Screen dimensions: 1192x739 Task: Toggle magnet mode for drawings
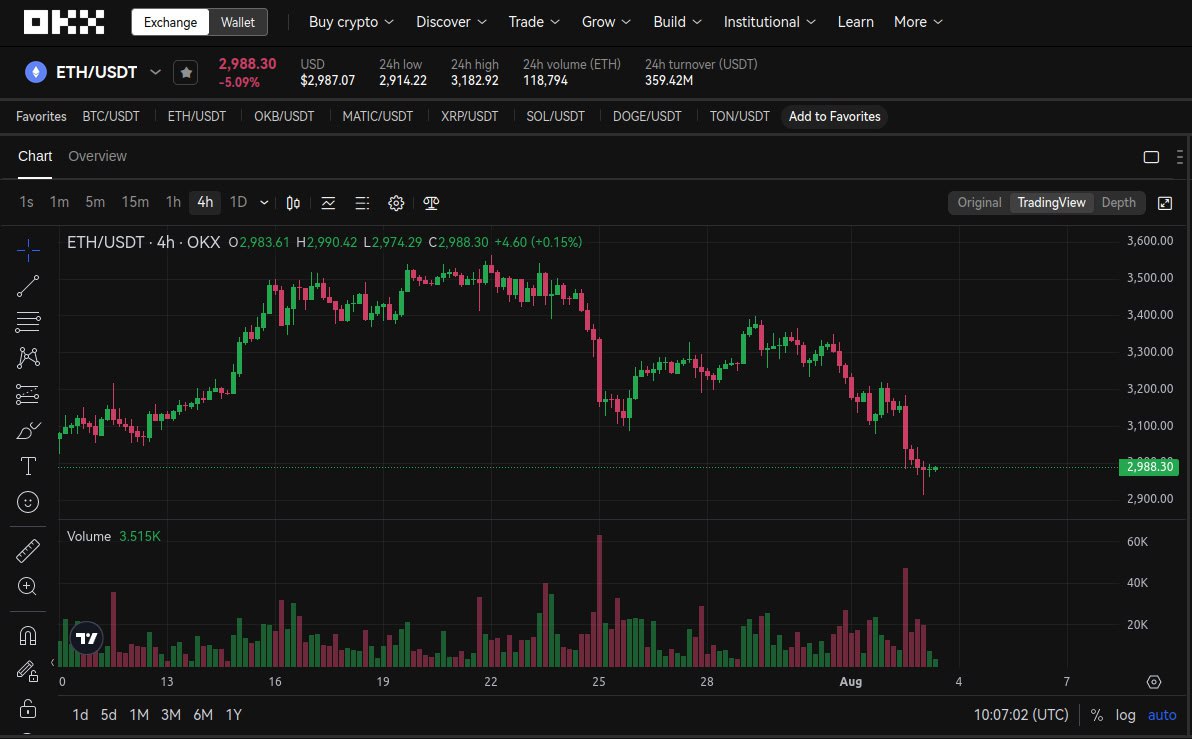(28, 635)
